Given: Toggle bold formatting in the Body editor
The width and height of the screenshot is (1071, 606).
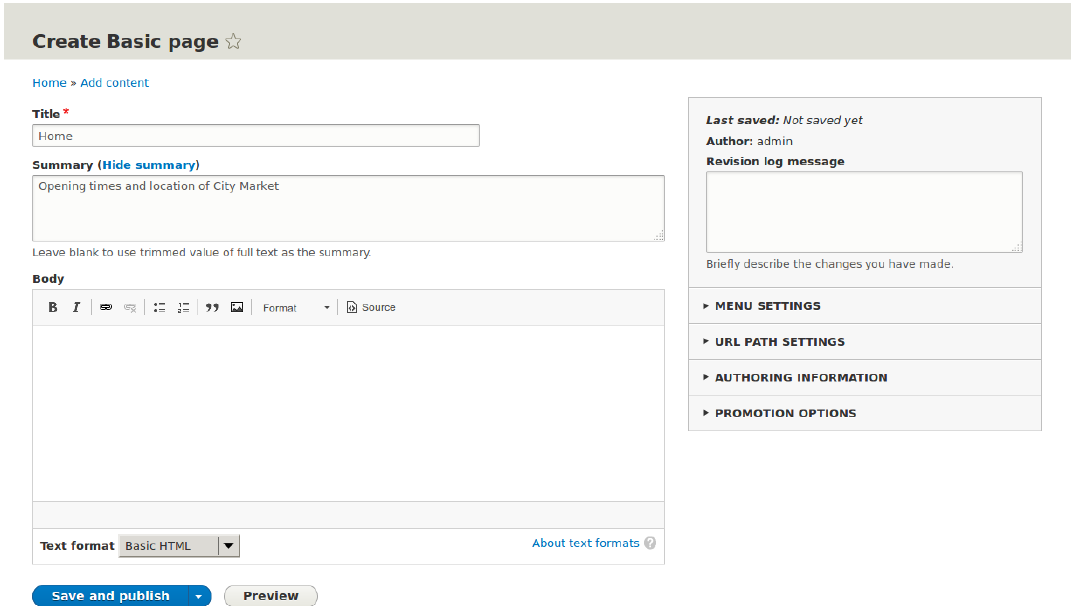Looking at the screenshot, I should pyautogui.click(x=52, y=308).
